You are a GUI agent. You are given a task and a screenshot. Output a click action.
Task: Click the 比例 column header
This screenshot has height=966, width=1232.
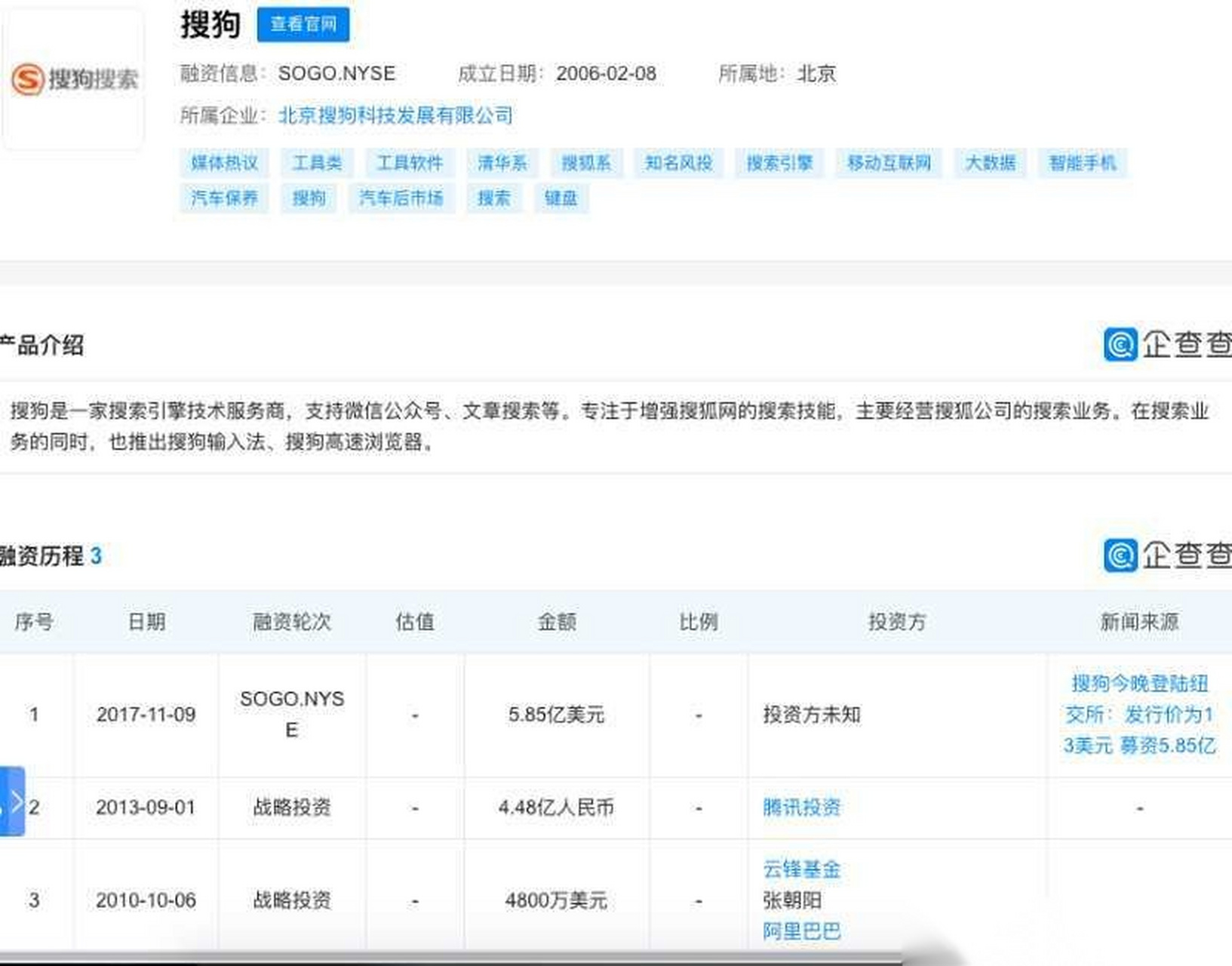click(x=699, y=622)
